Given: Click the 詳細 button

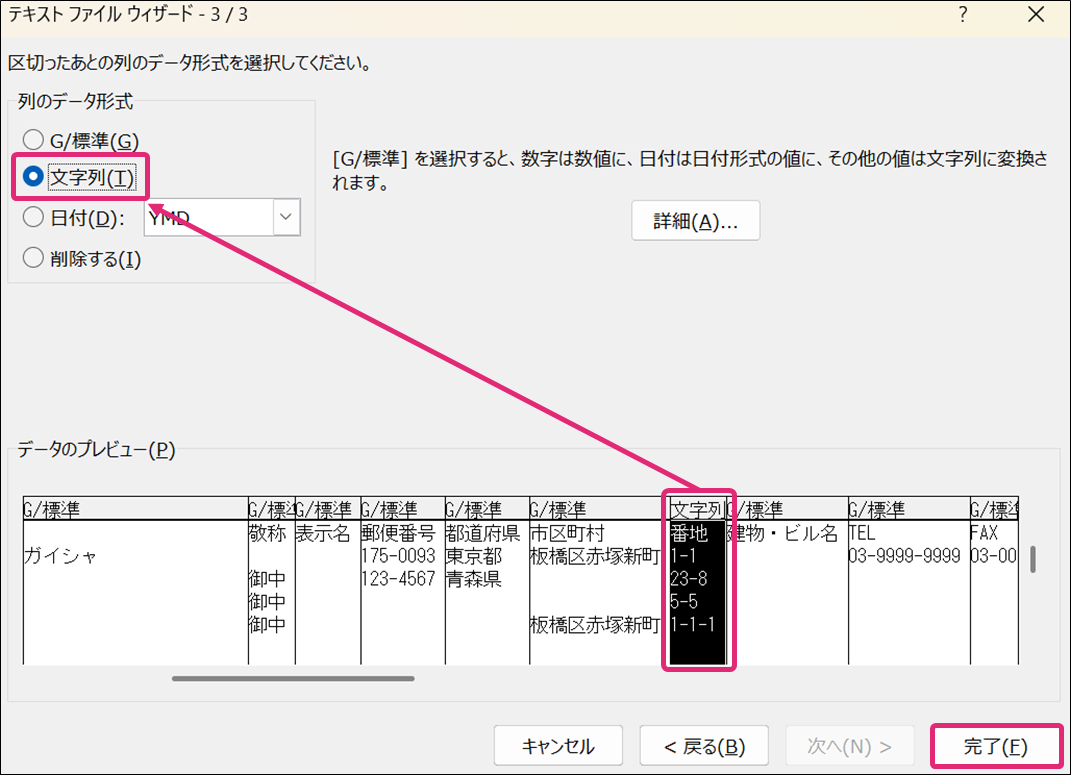Looking at the screenshot, I should 695,221.
